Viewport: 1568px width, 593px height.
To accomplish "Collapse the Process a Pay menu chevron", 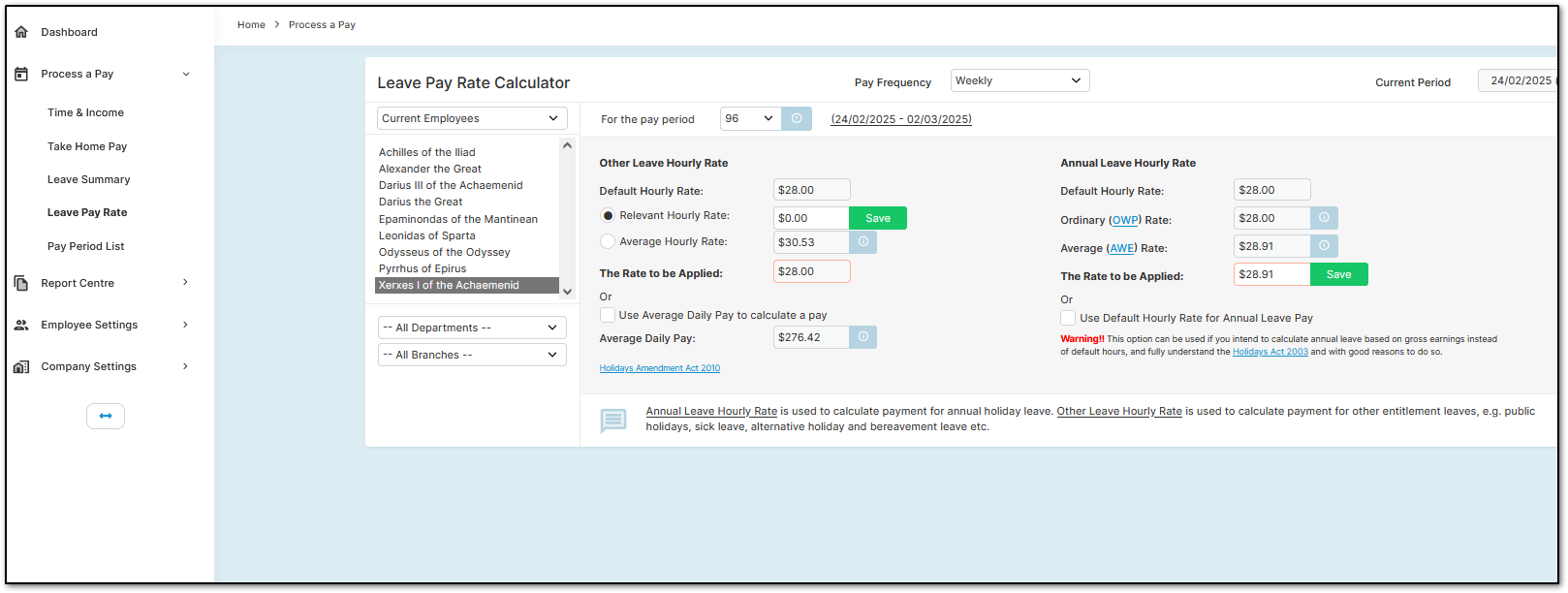I will pos(186,74).
